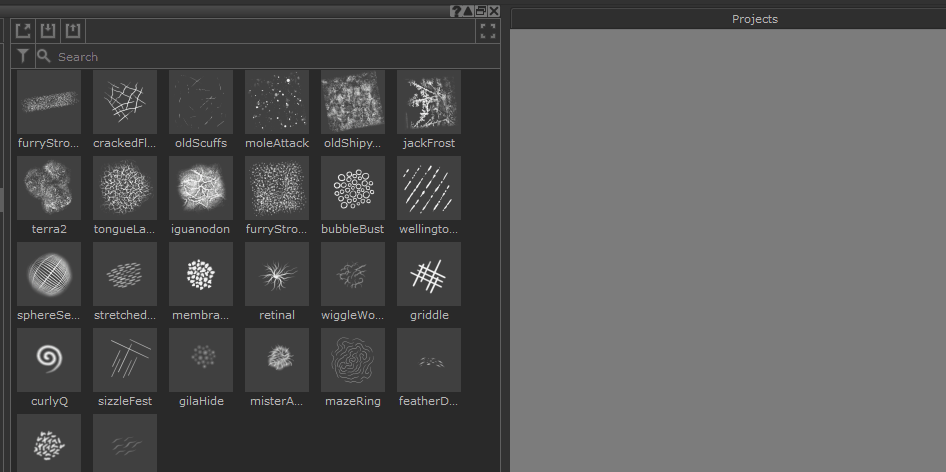Select the retinal brush
The height and width of the screenshot is (472, 946).
tap(277, 273)
